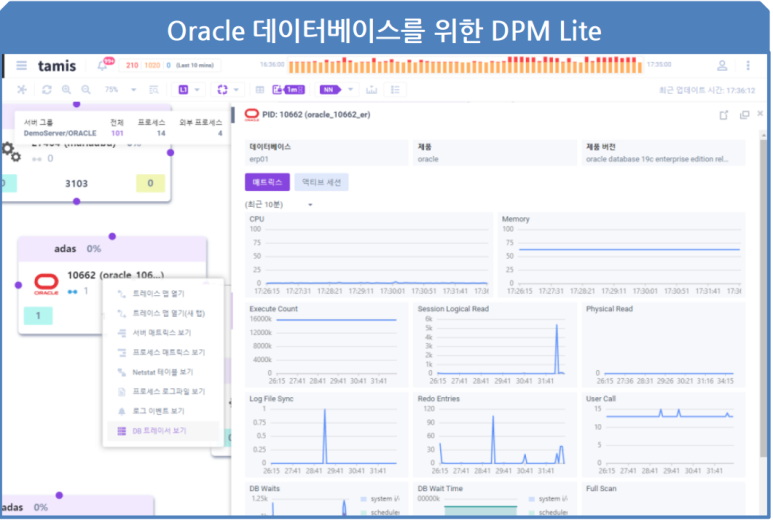Click the teal 1 badge on node 10662
Screen dimensions: 773x521
click(x=38, y=315)
